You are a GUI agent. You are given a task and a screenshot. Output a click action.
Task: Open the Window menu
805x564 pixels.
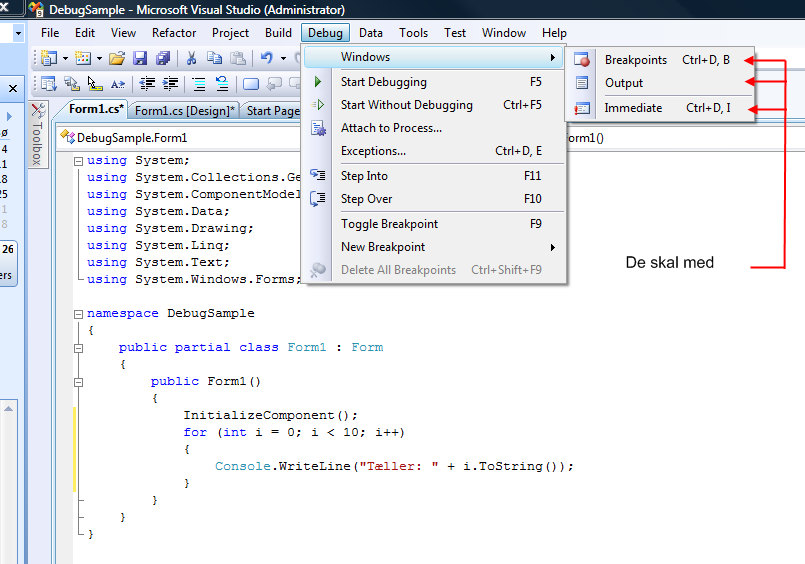504,33
